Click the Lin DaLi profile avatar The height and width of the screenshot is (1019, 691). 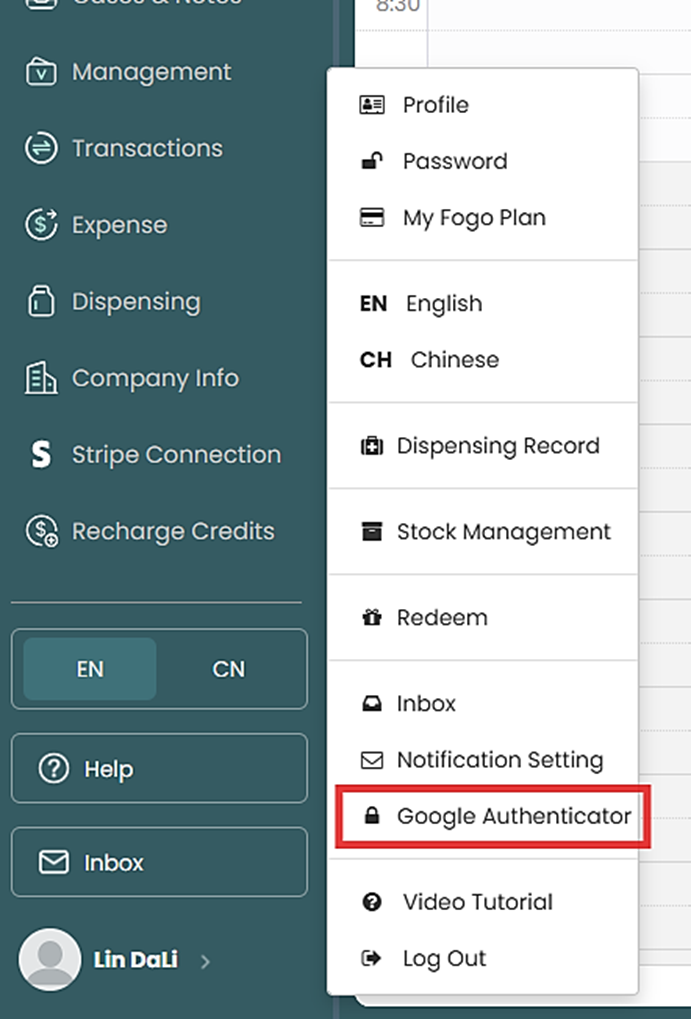tap(49, 959)
